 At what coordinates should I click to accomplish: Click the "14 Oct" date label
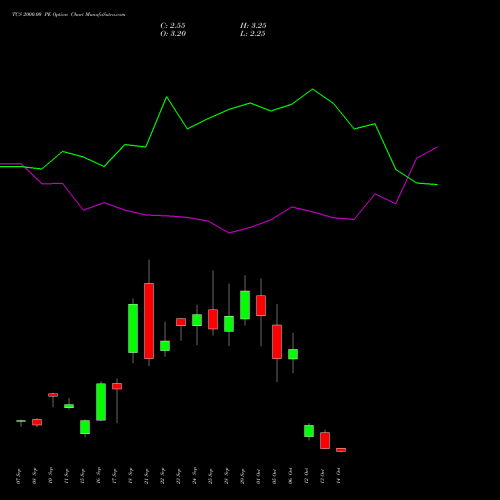click(x=339, y=476)
